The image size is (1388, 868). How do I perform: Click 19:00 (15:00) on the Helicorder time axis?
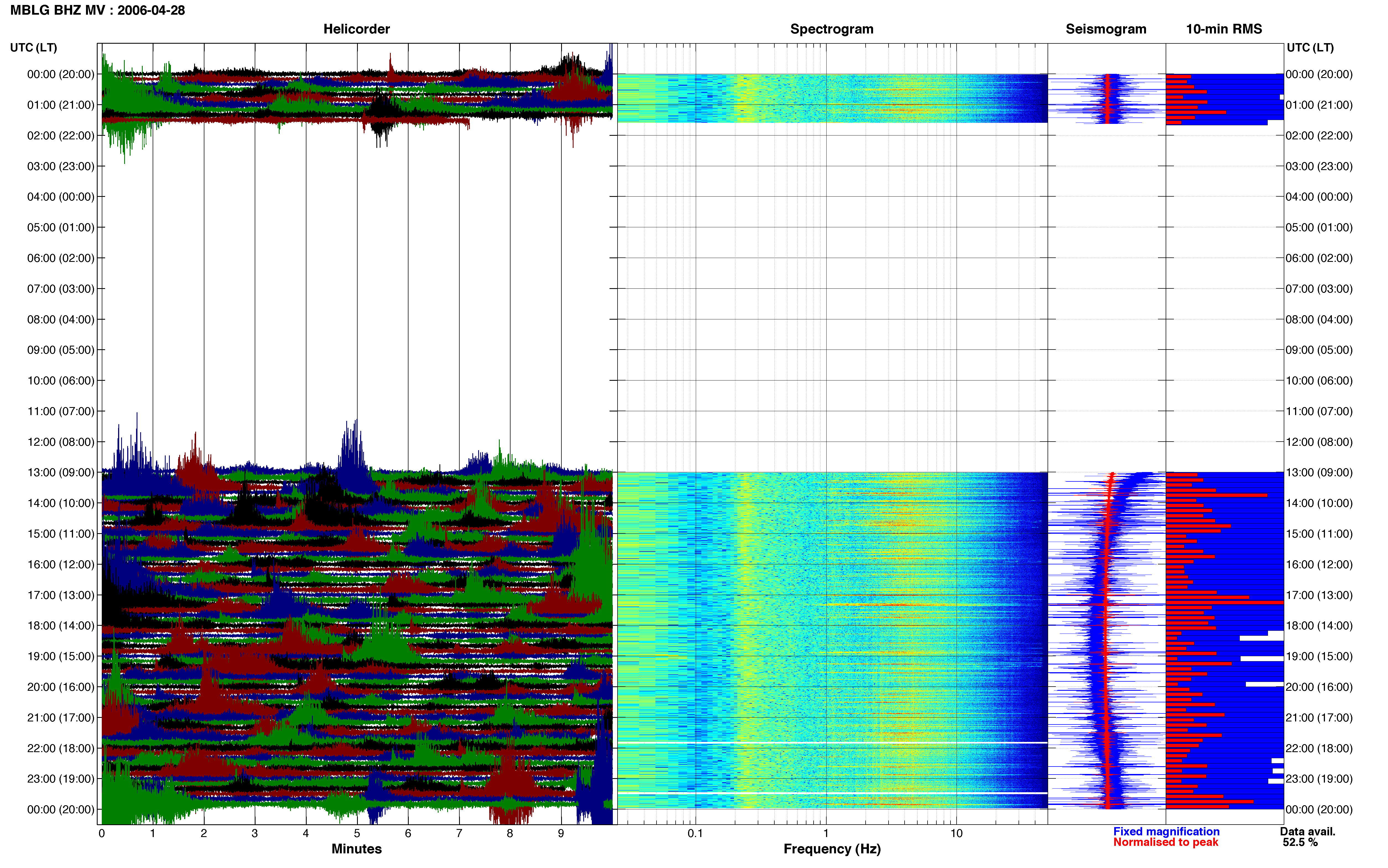(x=61, y=656)
